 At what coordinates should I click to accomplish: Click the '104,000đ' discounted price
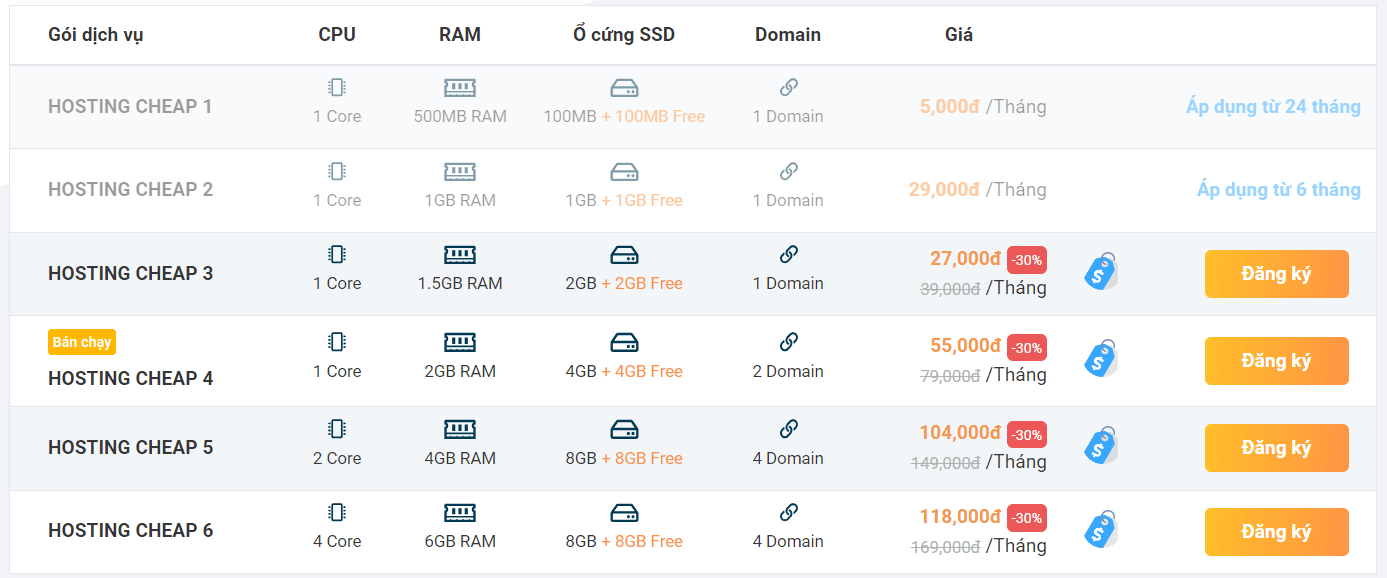pos(960,433)
